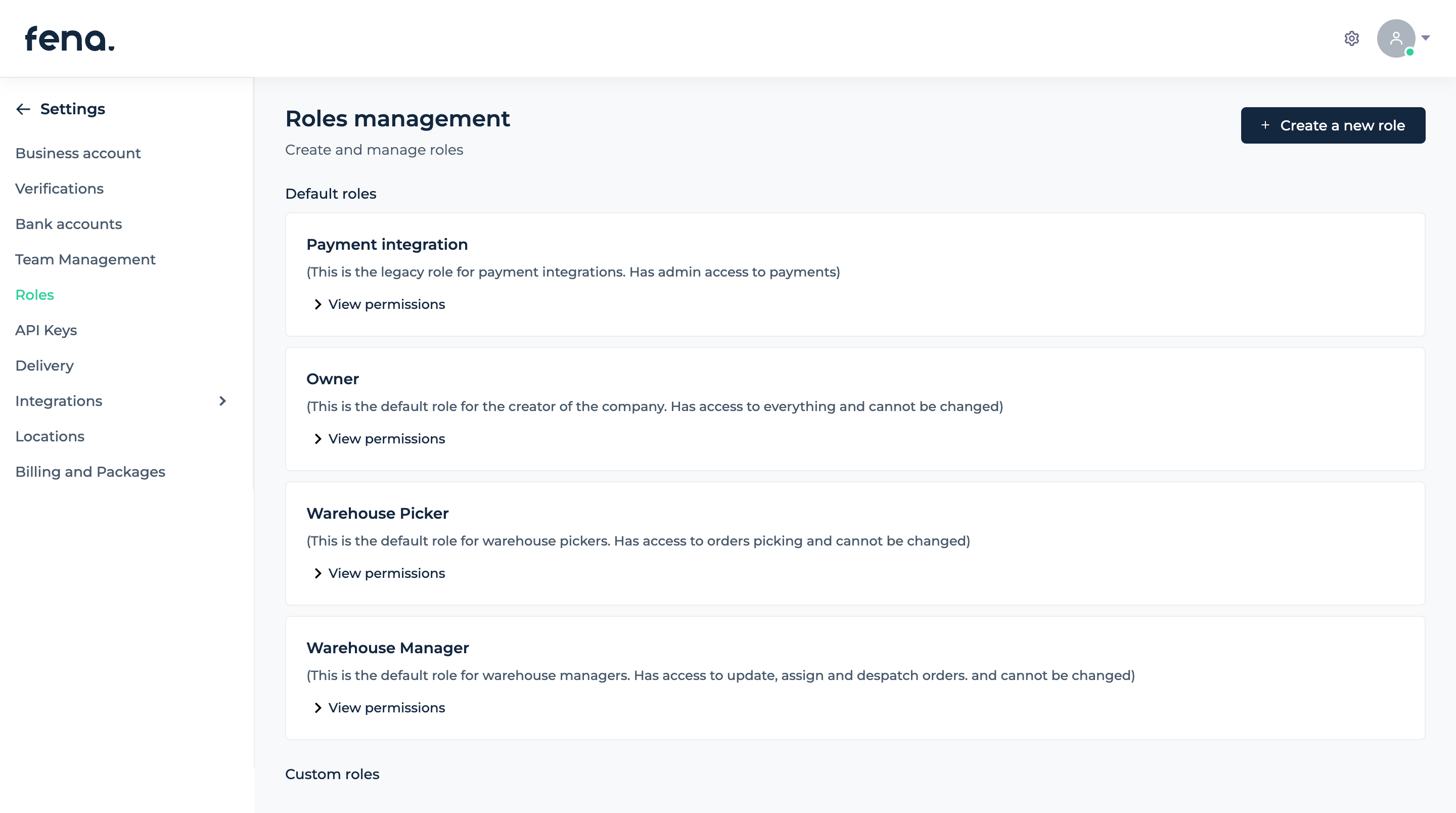1456x813 pixels.
Task: Click Verifications in the sidebar
Action: [x=59, y=189]
